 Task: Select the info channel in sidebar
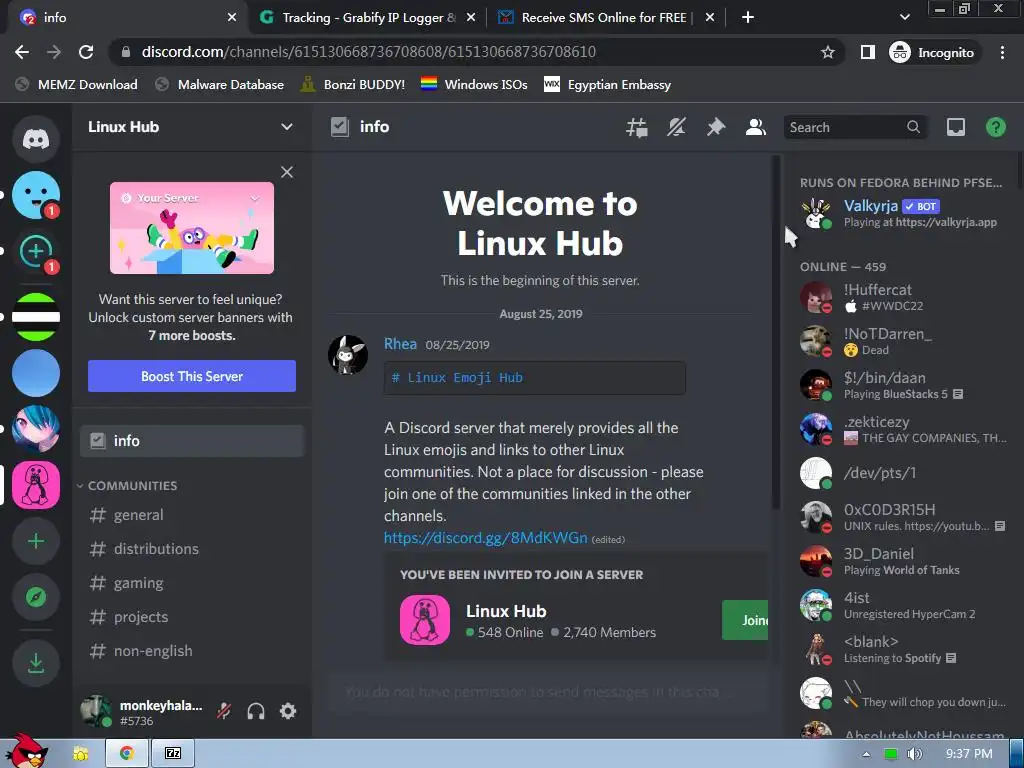pyautogui.click(x=192, y=441)
